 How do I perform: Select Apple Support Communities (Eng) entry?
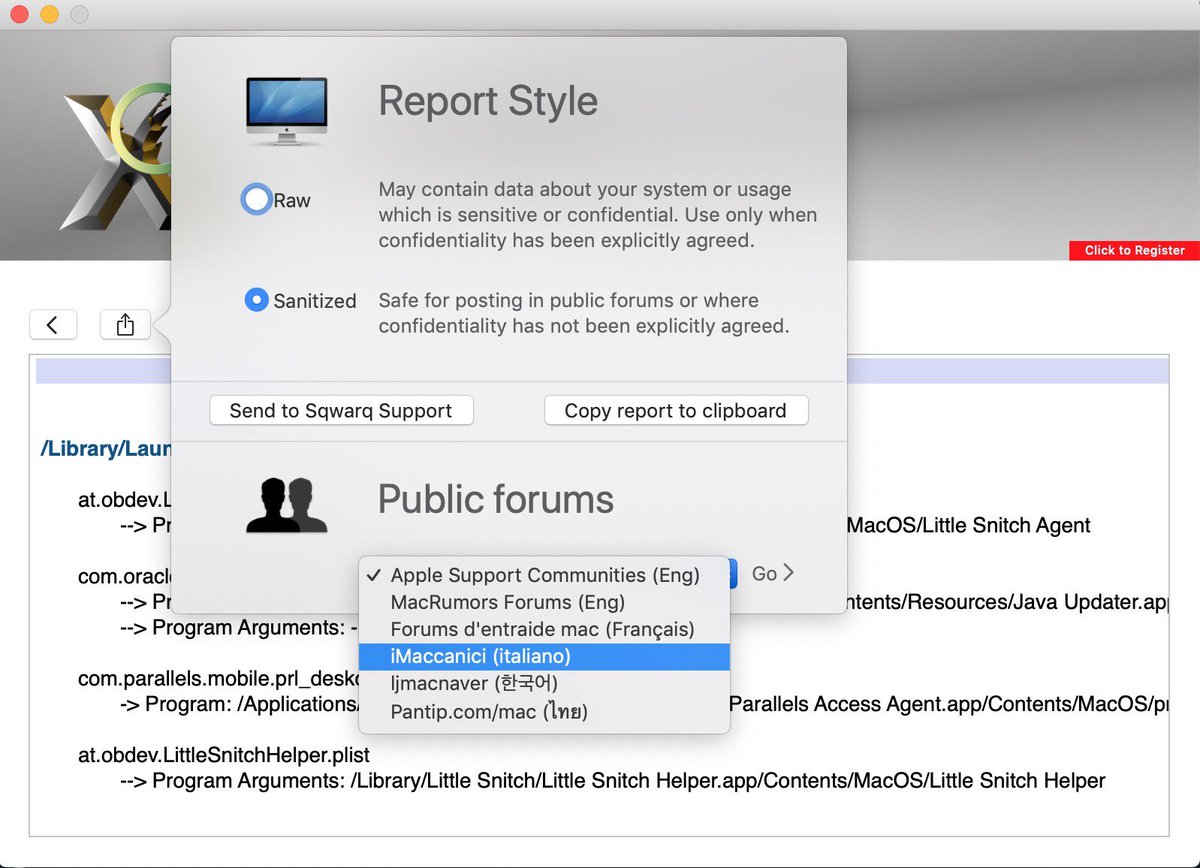tap(546, 575)
